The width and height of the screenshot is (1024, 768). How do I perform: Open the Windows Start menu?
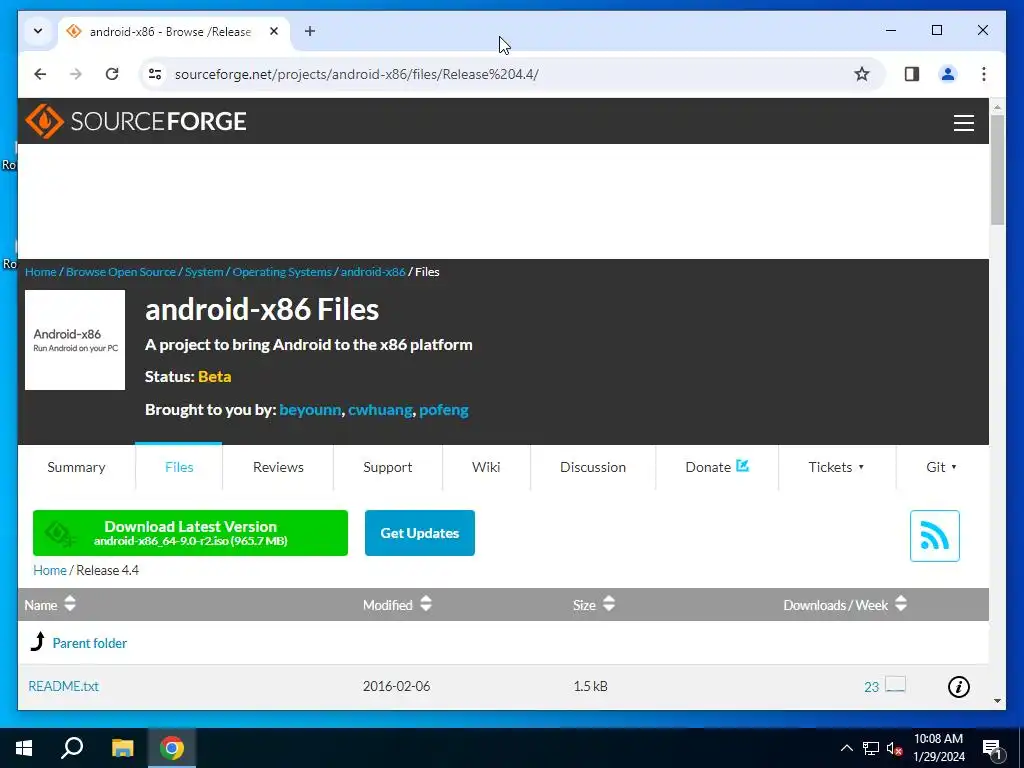(24, 748)
